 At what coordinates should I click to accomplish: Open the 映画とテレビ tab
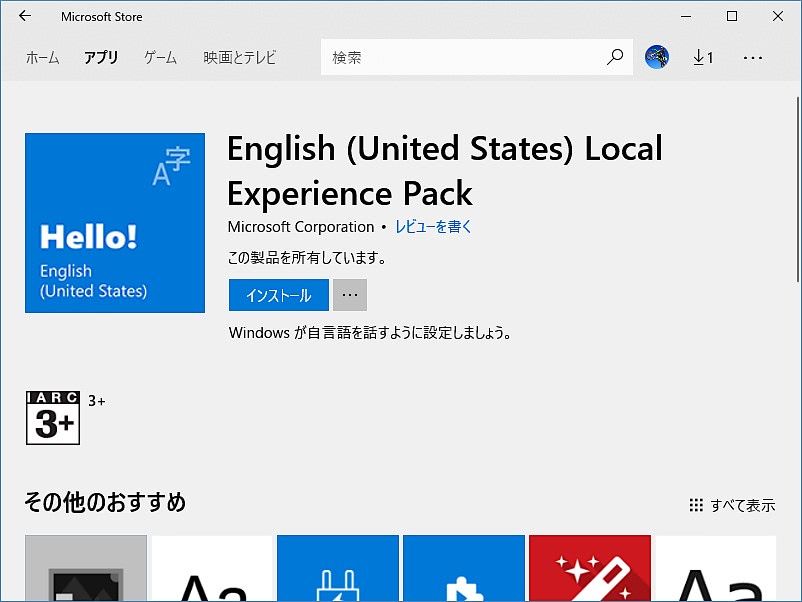click(239, 58)
